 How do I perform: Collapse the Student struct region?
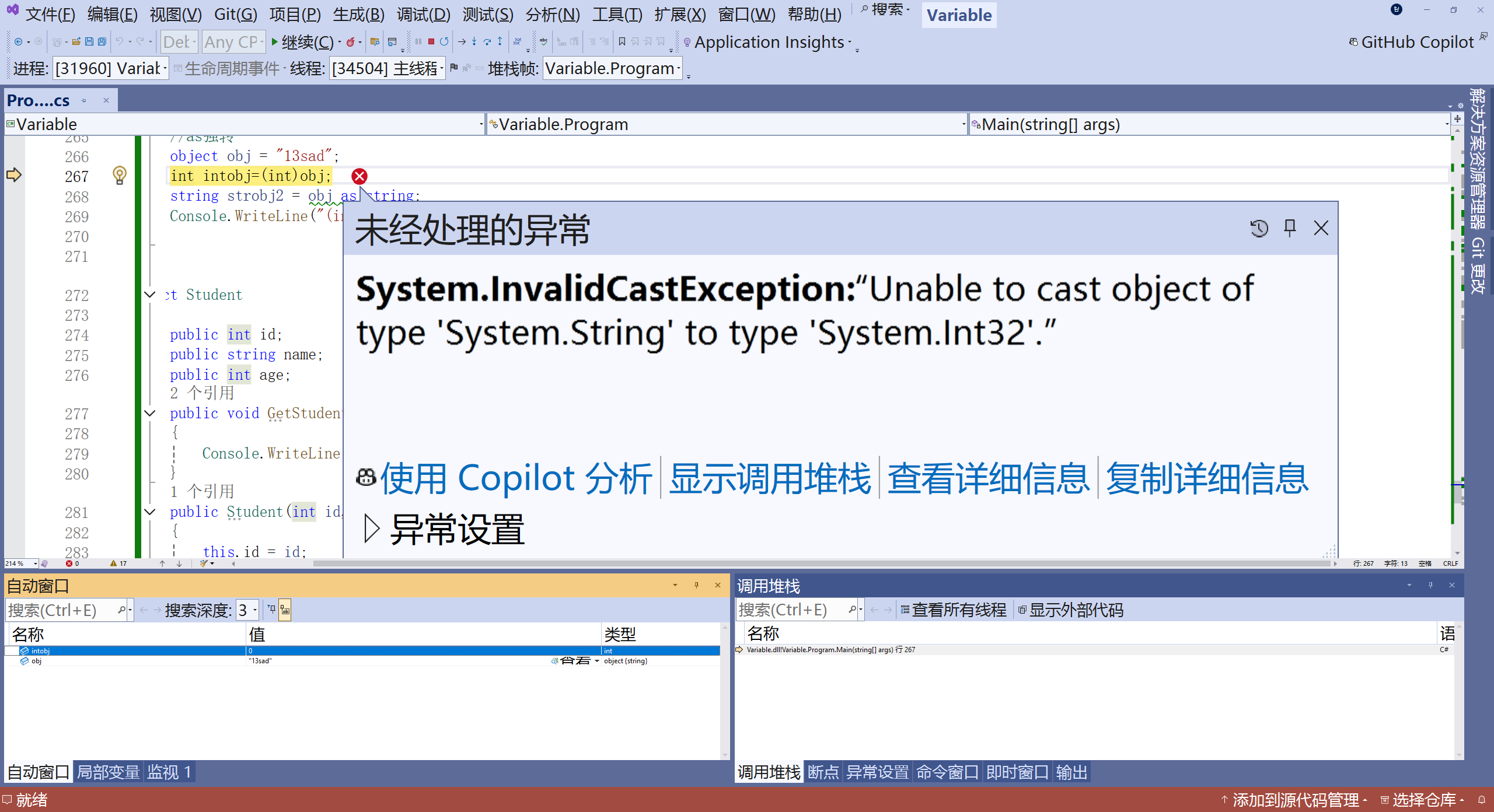tap(150, 295)
